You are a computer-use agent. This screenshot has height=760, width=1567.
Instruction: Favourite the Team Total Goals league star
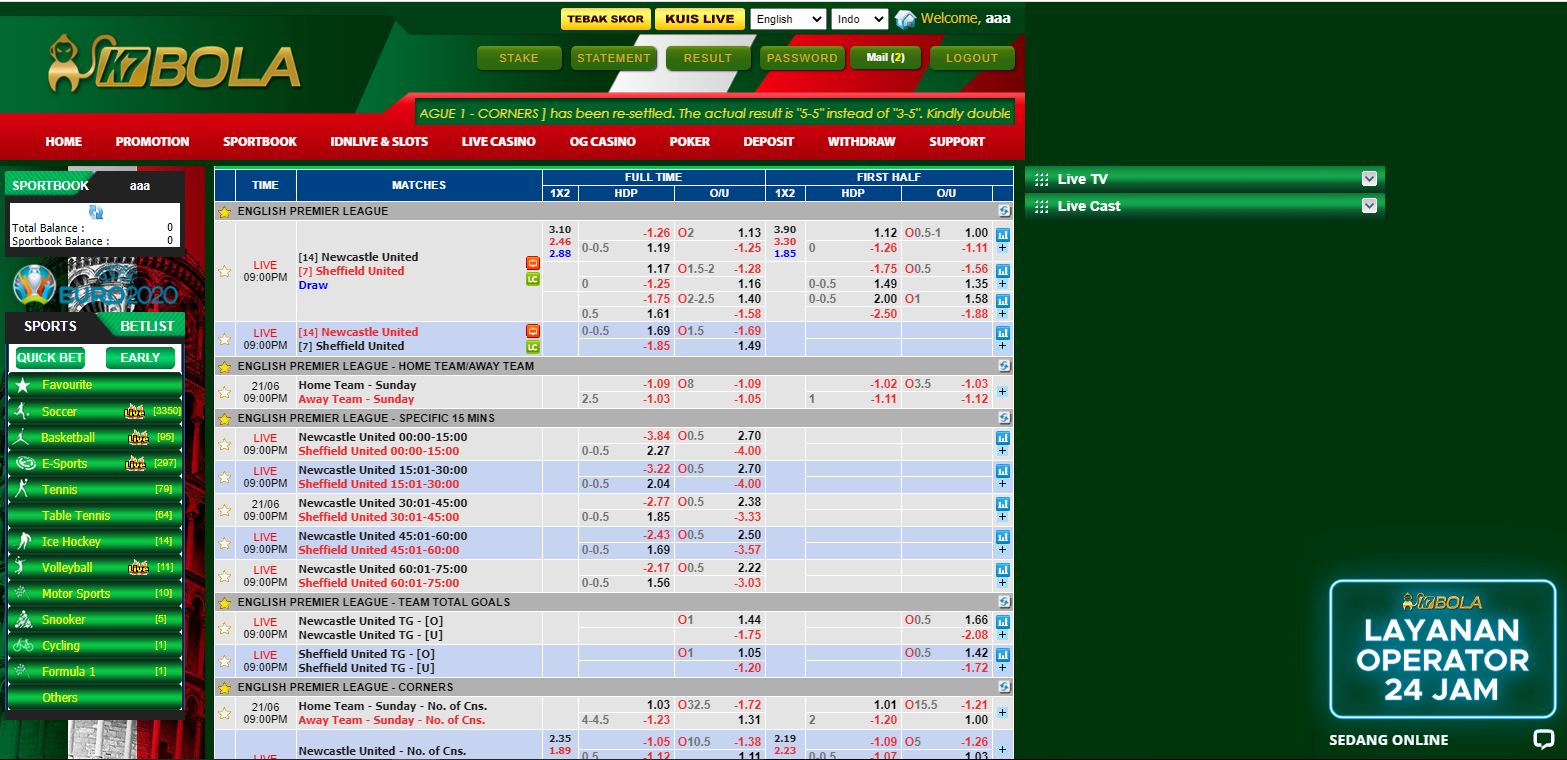click(x=225, y=603)
